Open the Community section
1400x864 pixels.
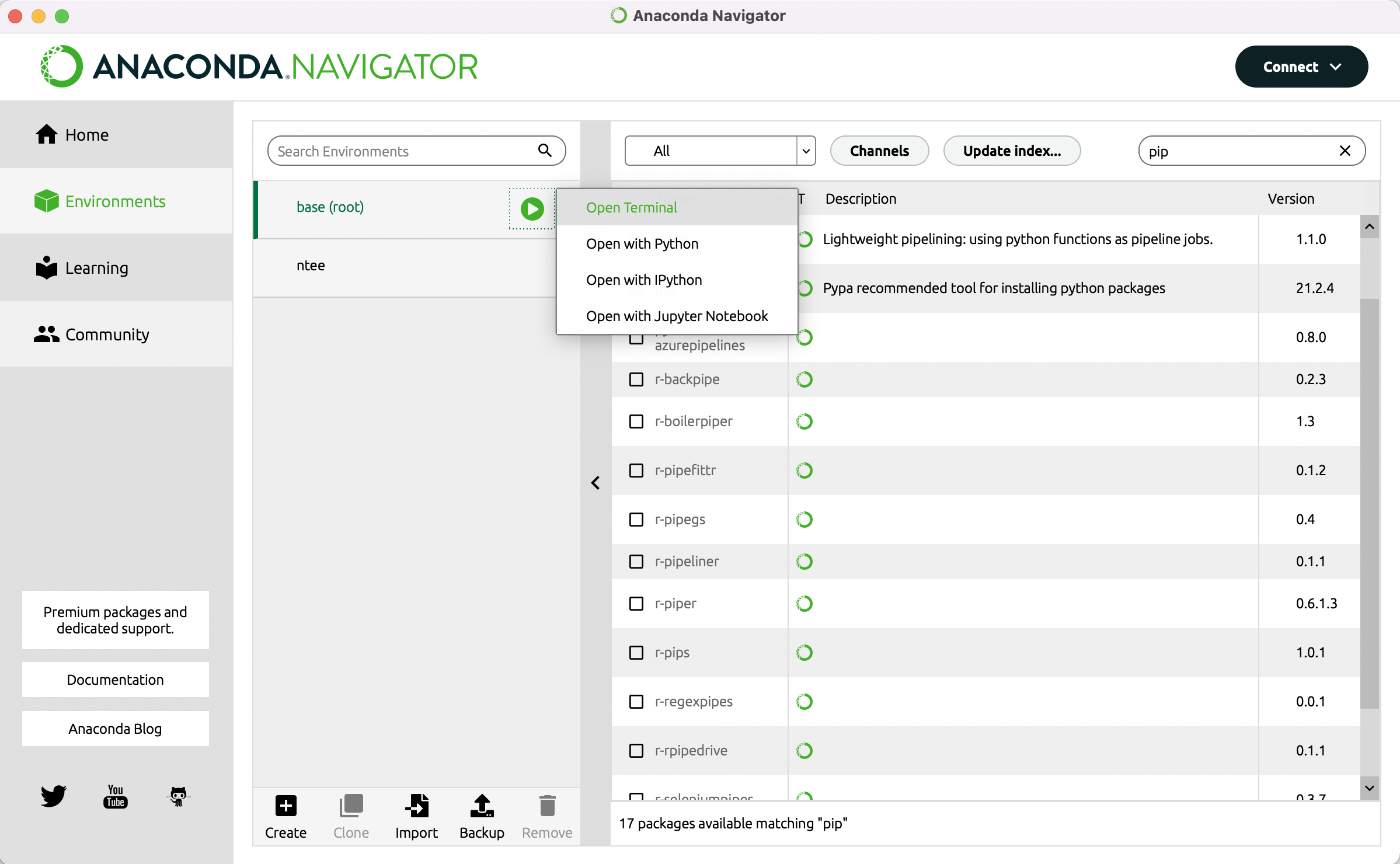pos(116,335)
